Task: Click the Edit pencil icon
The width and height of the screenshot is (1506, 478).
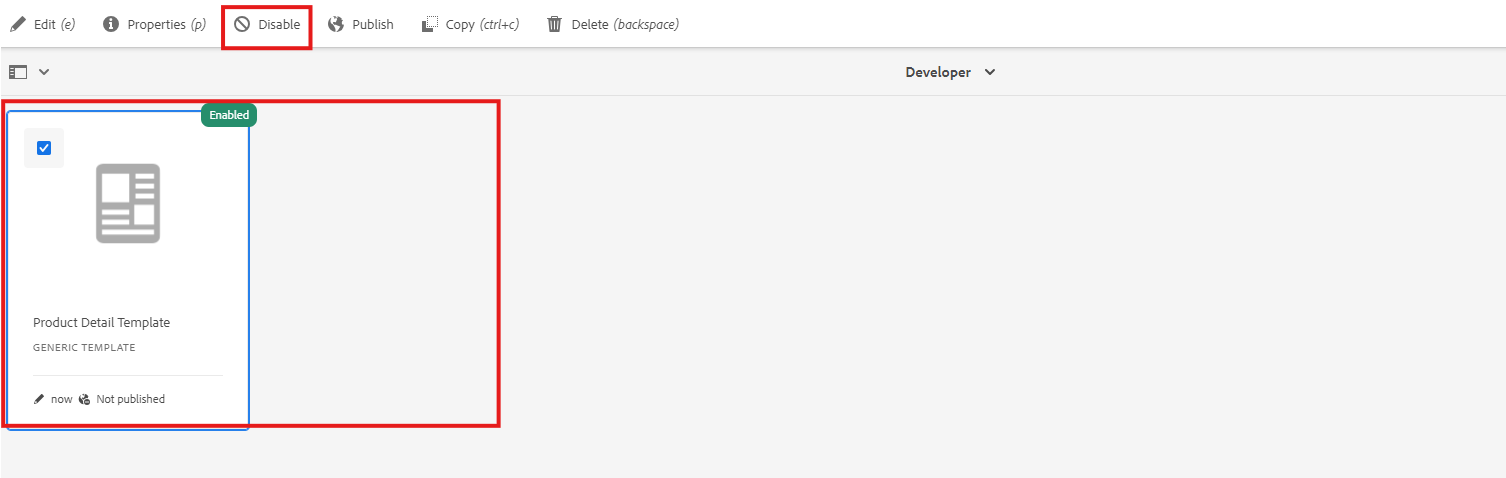Action: 18,24
